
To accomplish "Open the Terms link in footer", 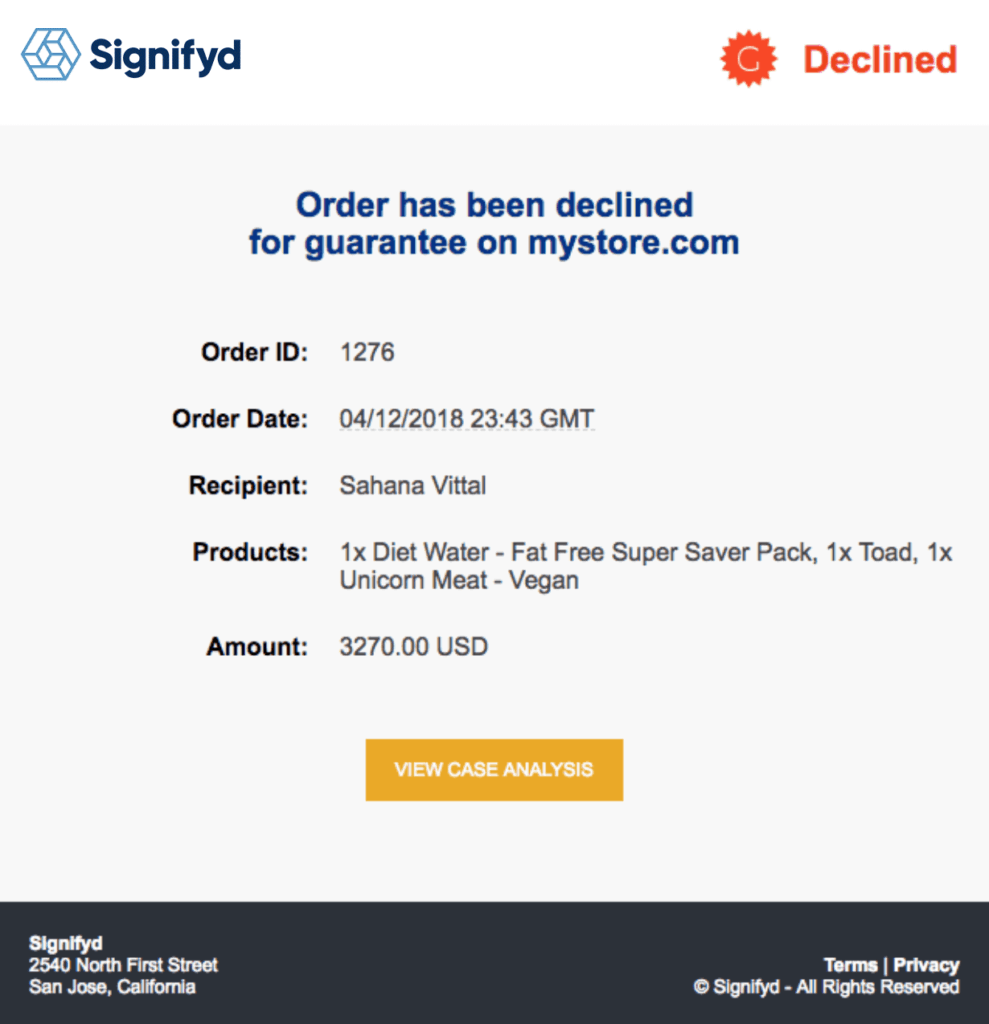I will [x=850, y=965].
